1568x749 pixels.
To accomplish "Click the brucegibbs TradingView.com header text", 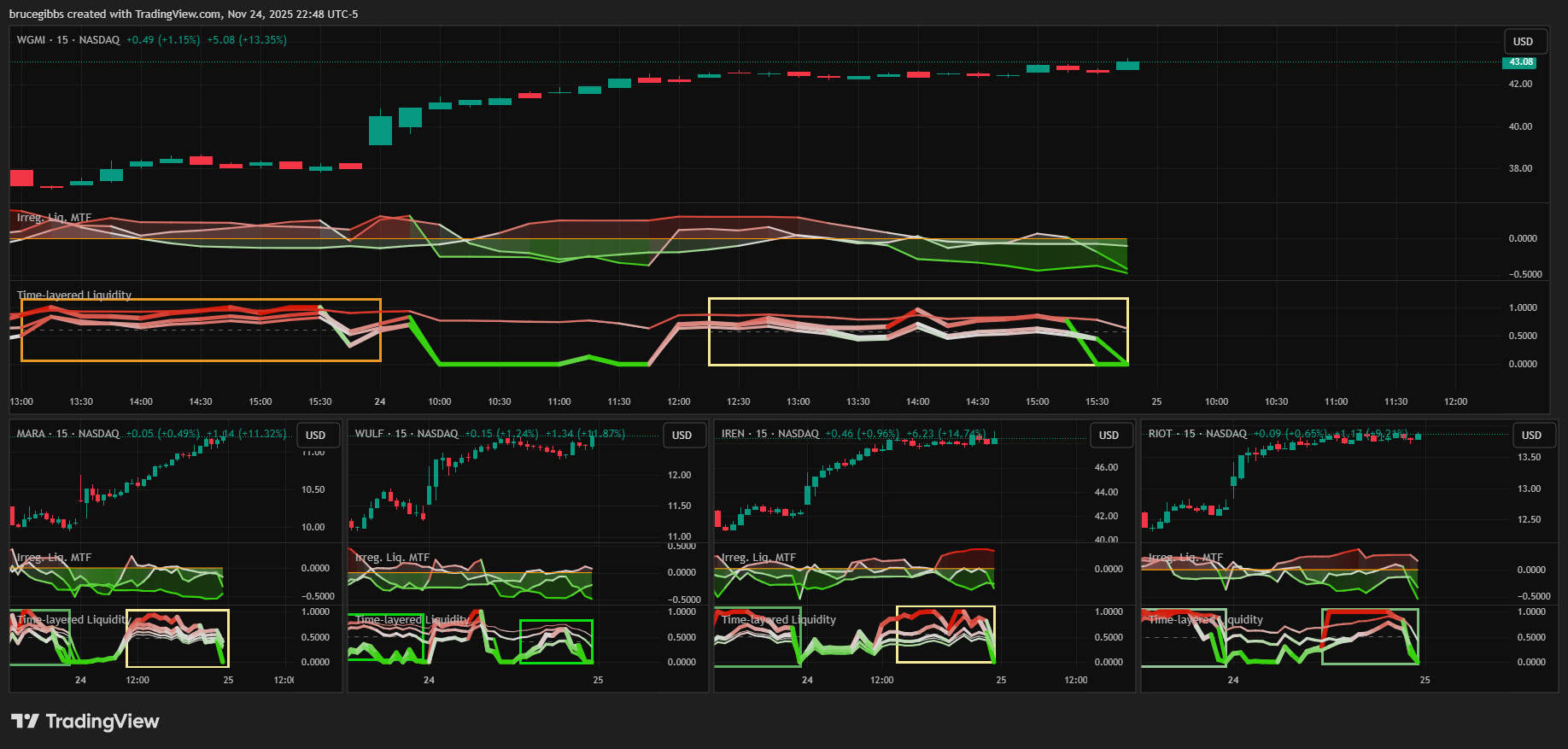I will [x=184, y=15].
